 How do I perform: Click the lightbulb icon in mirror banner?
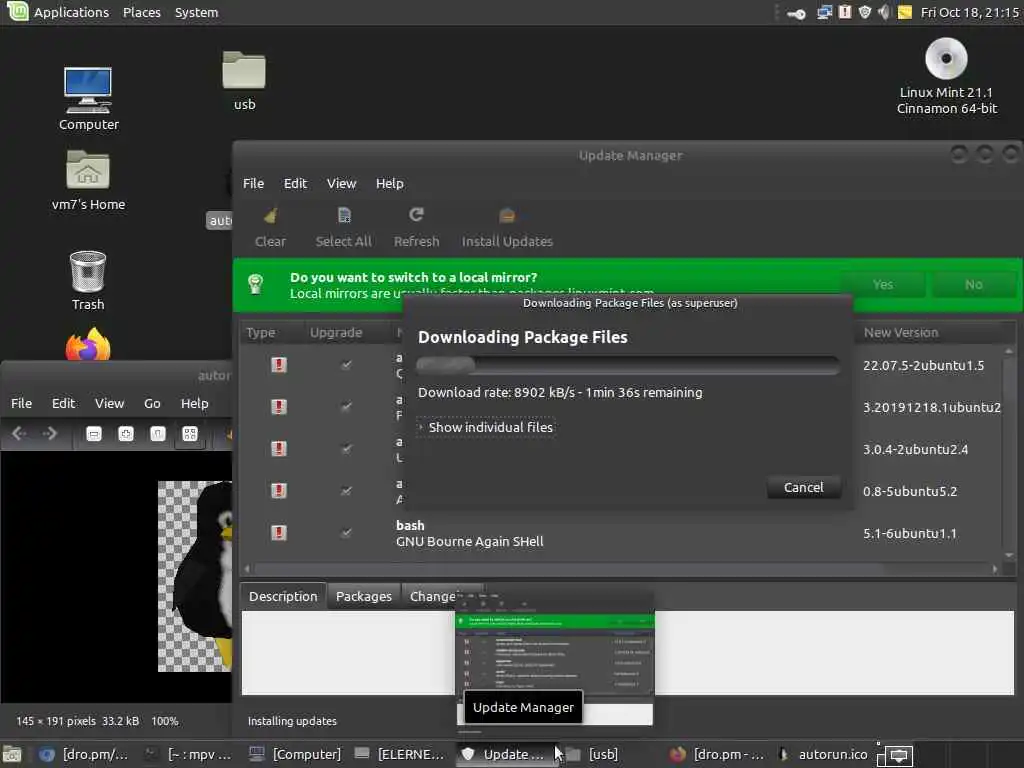tap(255, 284)
